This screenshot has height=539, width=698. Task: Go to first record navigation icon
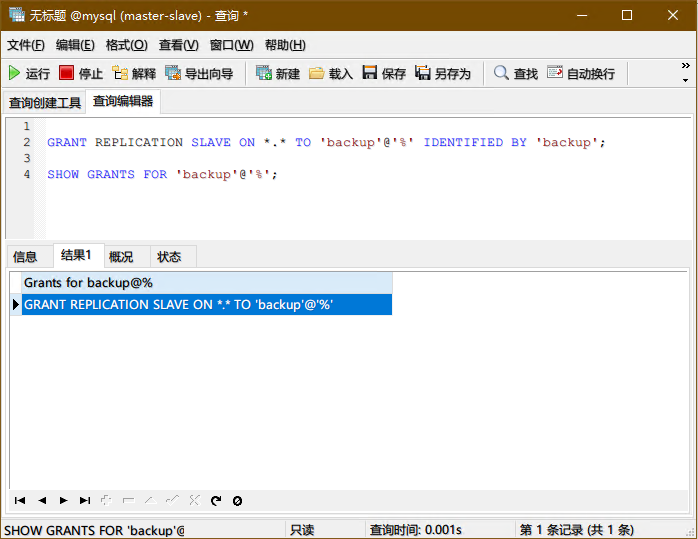coord(20,501)
